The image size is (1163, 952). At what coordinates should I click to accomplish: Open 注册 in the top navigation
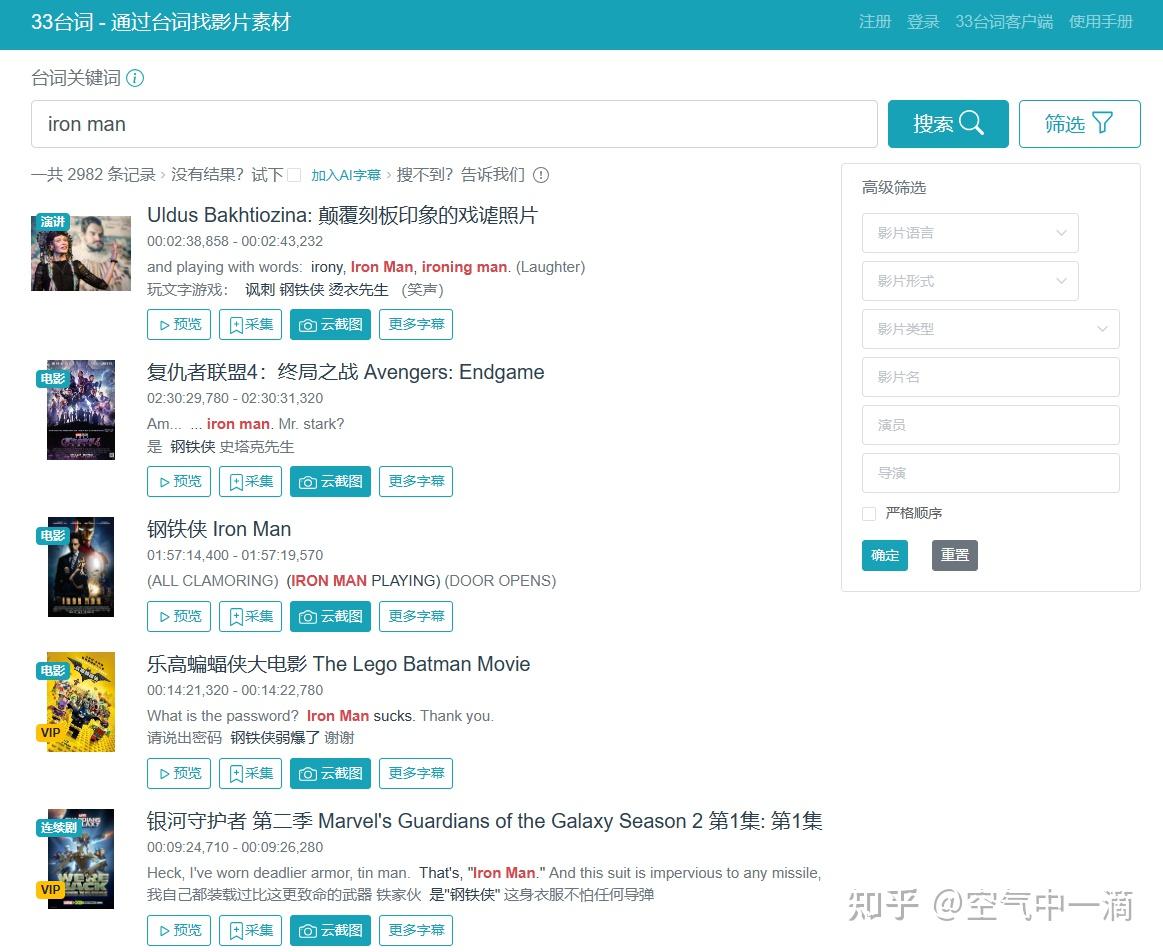[x=874, y=22]
